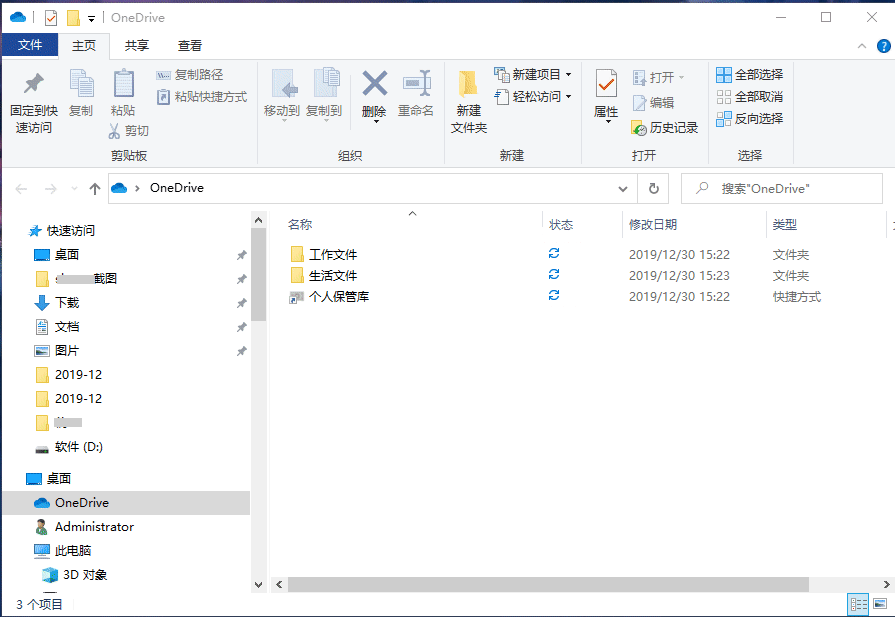Click Invert selection (反向选择)

(x=750, y=119)
